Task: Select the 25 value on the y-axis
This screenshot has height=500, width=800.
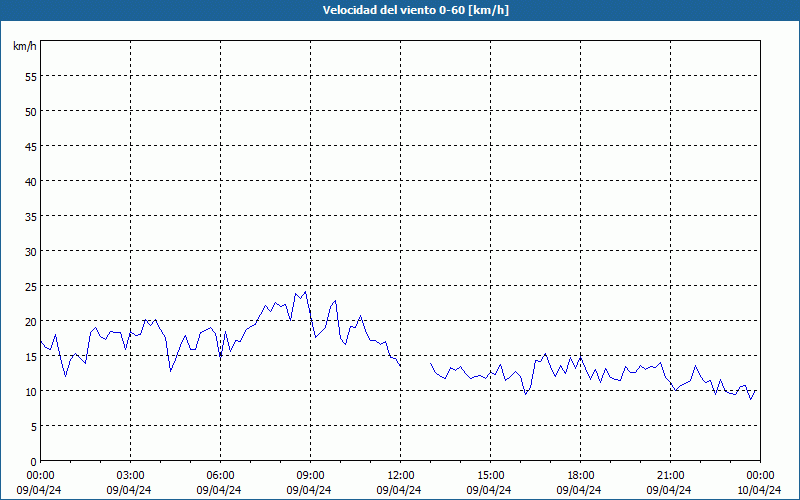Action: click(x=31, y=286)
